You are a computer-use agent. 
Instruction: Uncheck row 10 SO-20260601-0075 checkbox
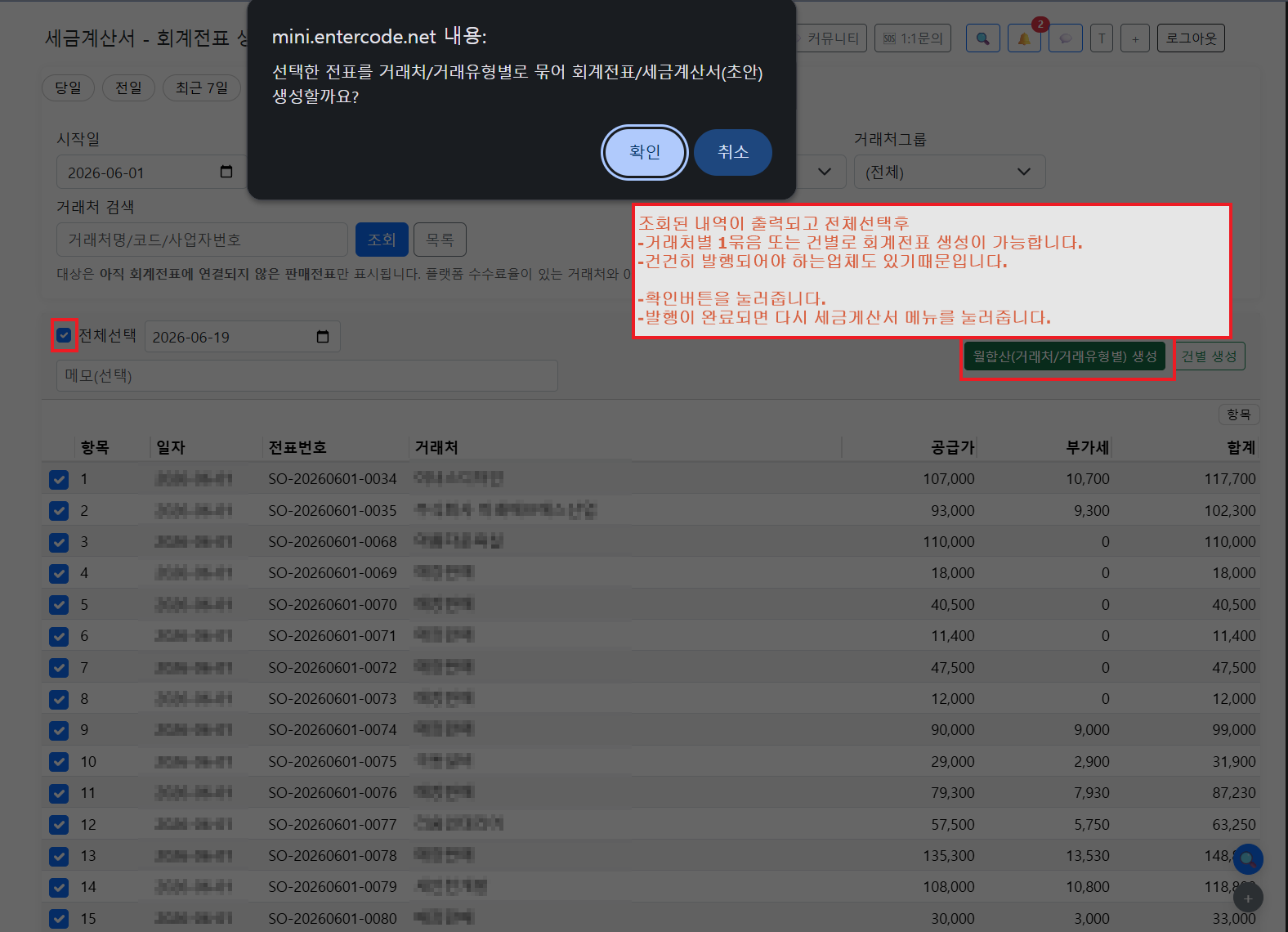[x=59, y=762]
